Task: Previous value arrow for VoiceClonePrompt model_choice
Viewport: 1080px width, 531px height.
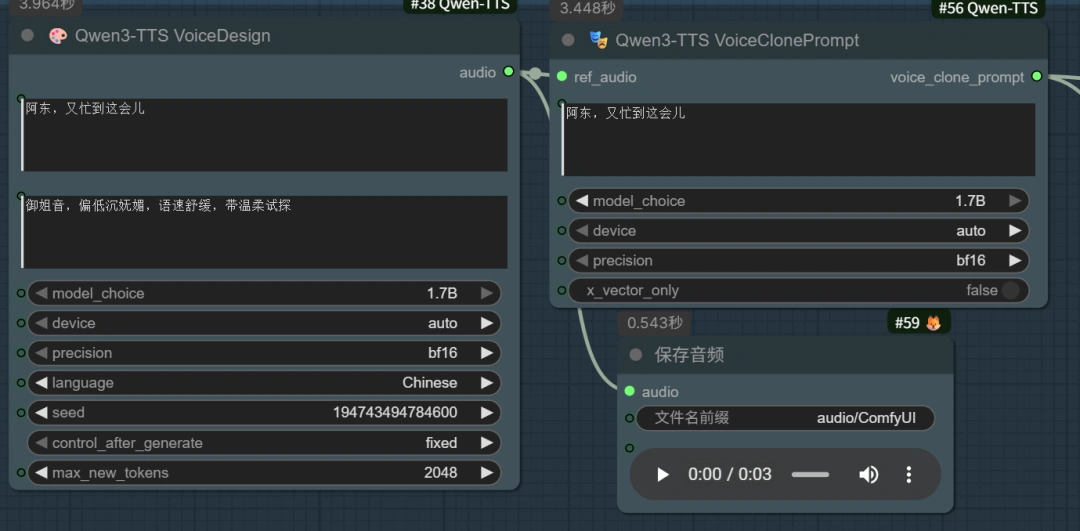Action: [x=582, y=201]
